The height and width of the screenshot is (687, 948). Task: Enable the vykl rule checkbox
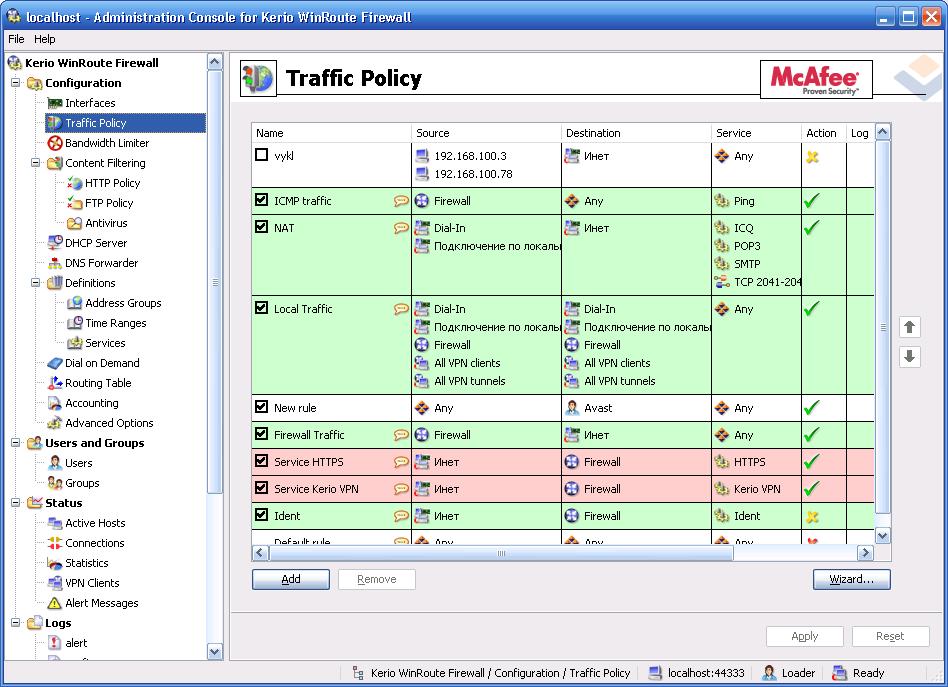261,155
